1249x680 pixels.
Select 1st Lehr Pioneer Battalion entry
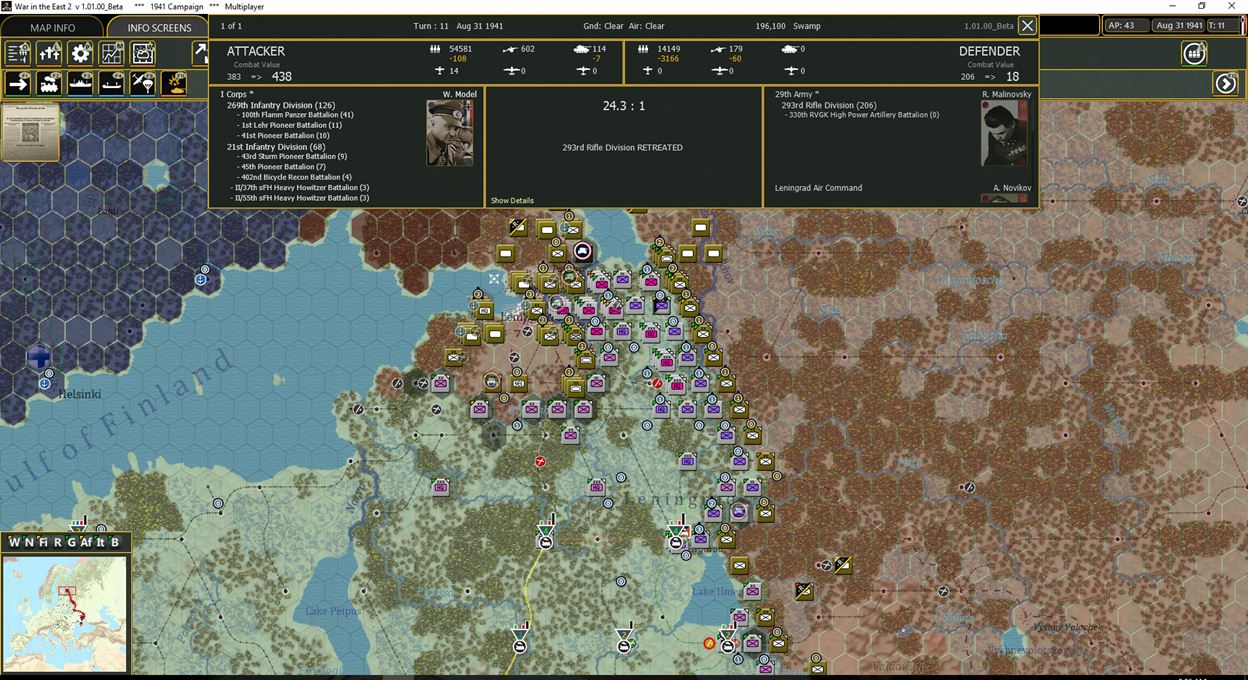291,125
